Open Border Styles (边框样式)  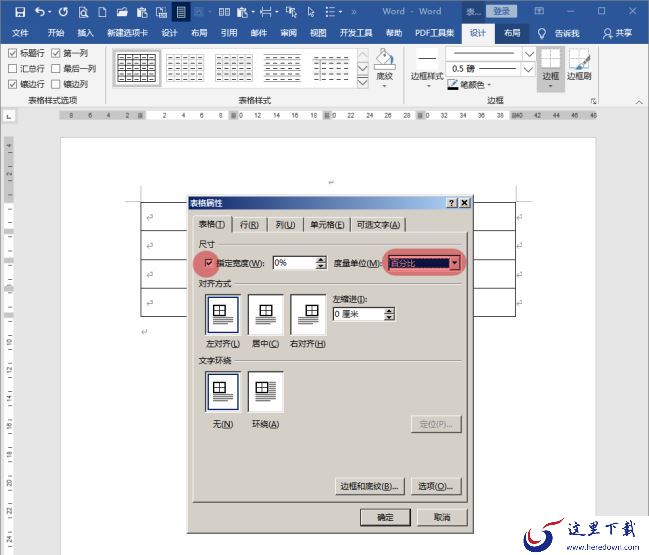427,68
